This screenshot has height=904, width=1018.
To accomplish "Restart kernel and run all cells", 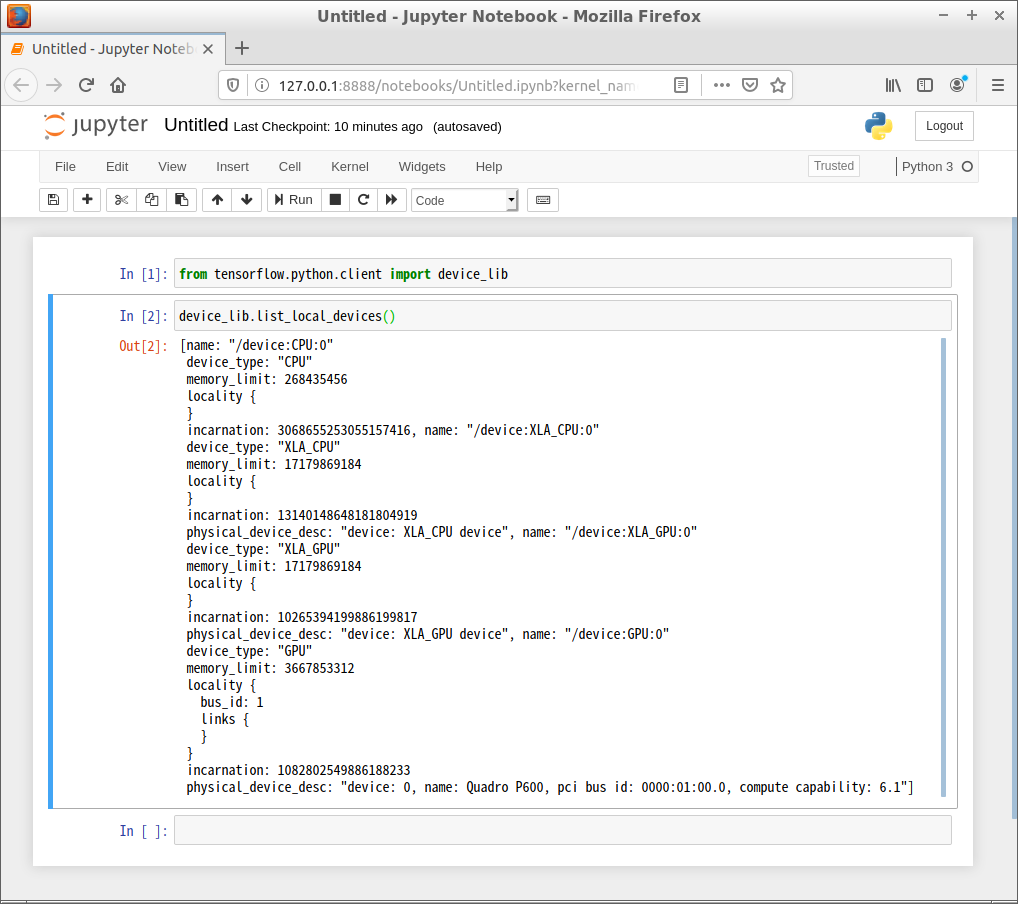I will click(392, 200).
